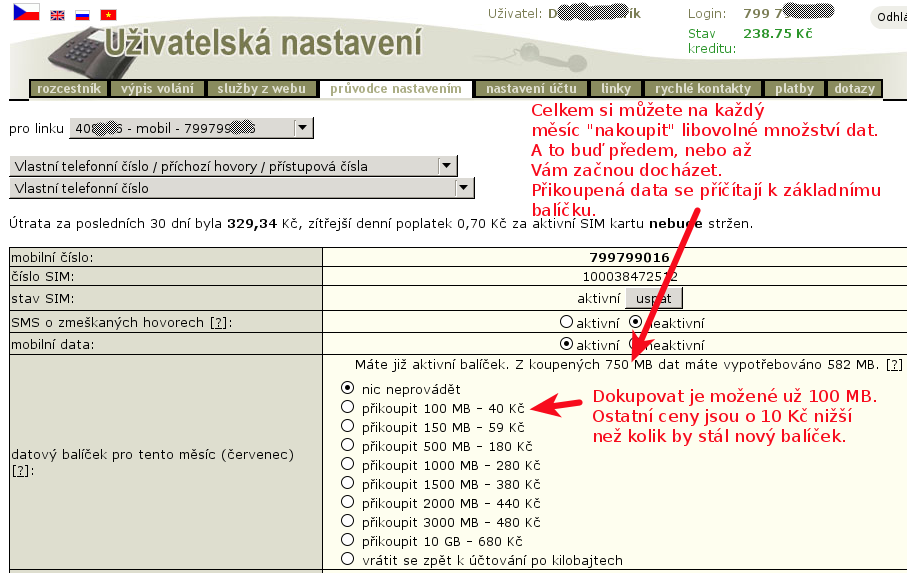Viewport: 907px width, 573px height.
Task: Set missed call SMS to aktivní
Action: (x=566, y=323)
